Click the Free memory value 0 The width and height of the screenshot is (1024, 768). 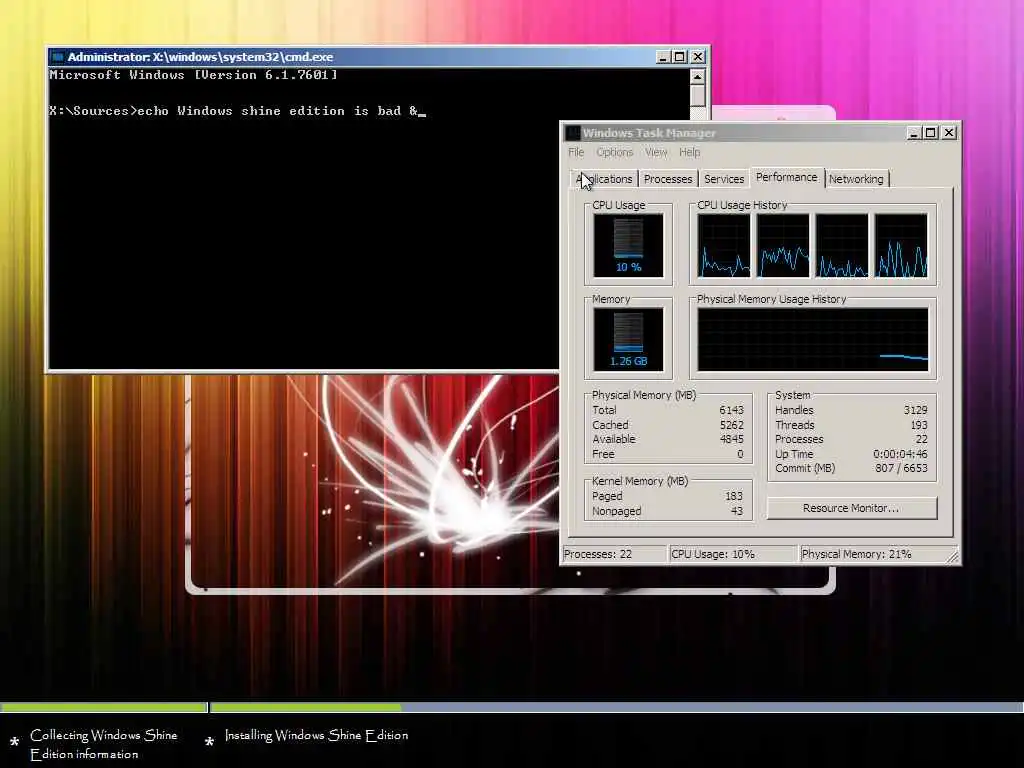(740, 454)
